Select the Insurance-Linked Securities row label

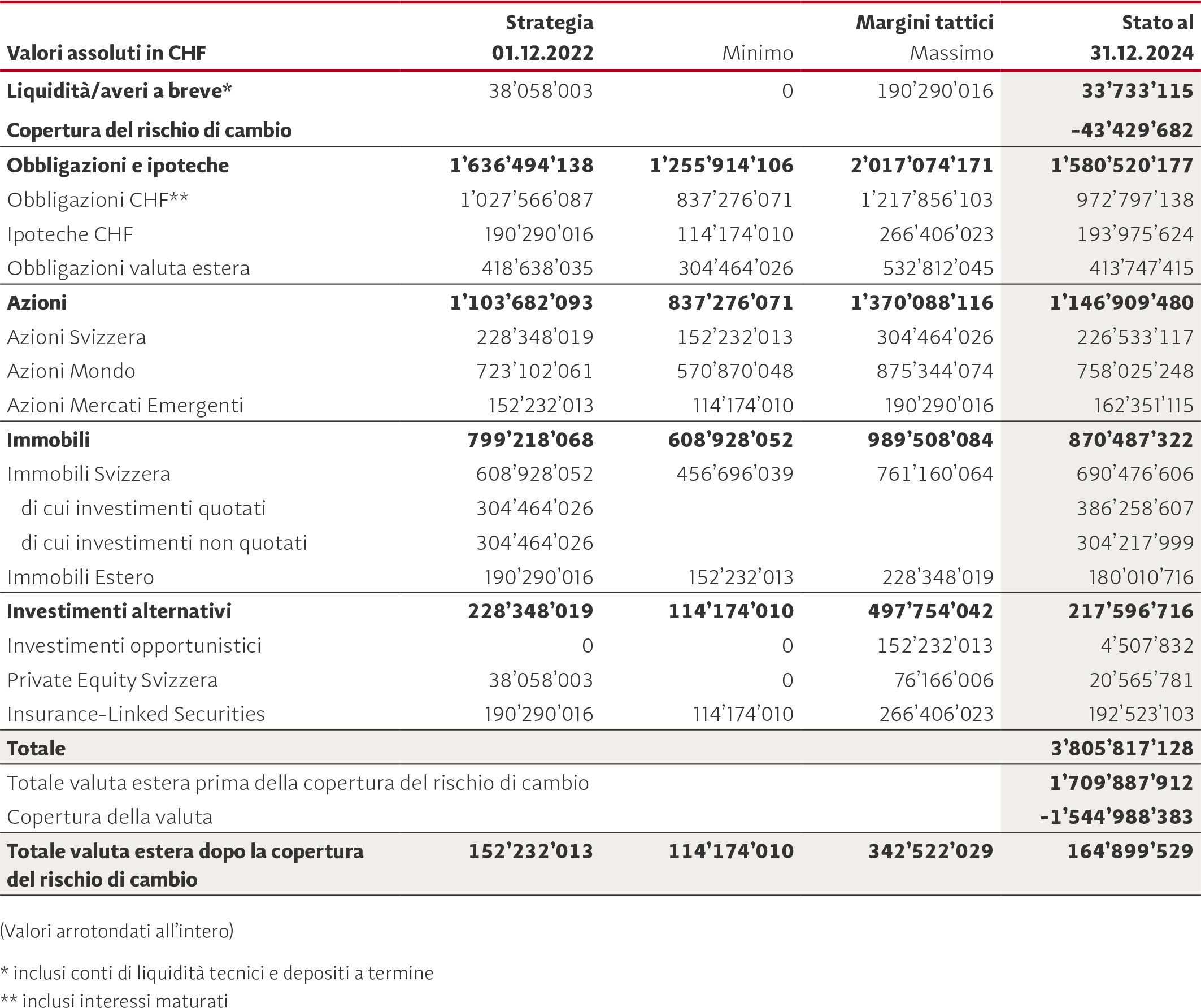pos(136,714)
